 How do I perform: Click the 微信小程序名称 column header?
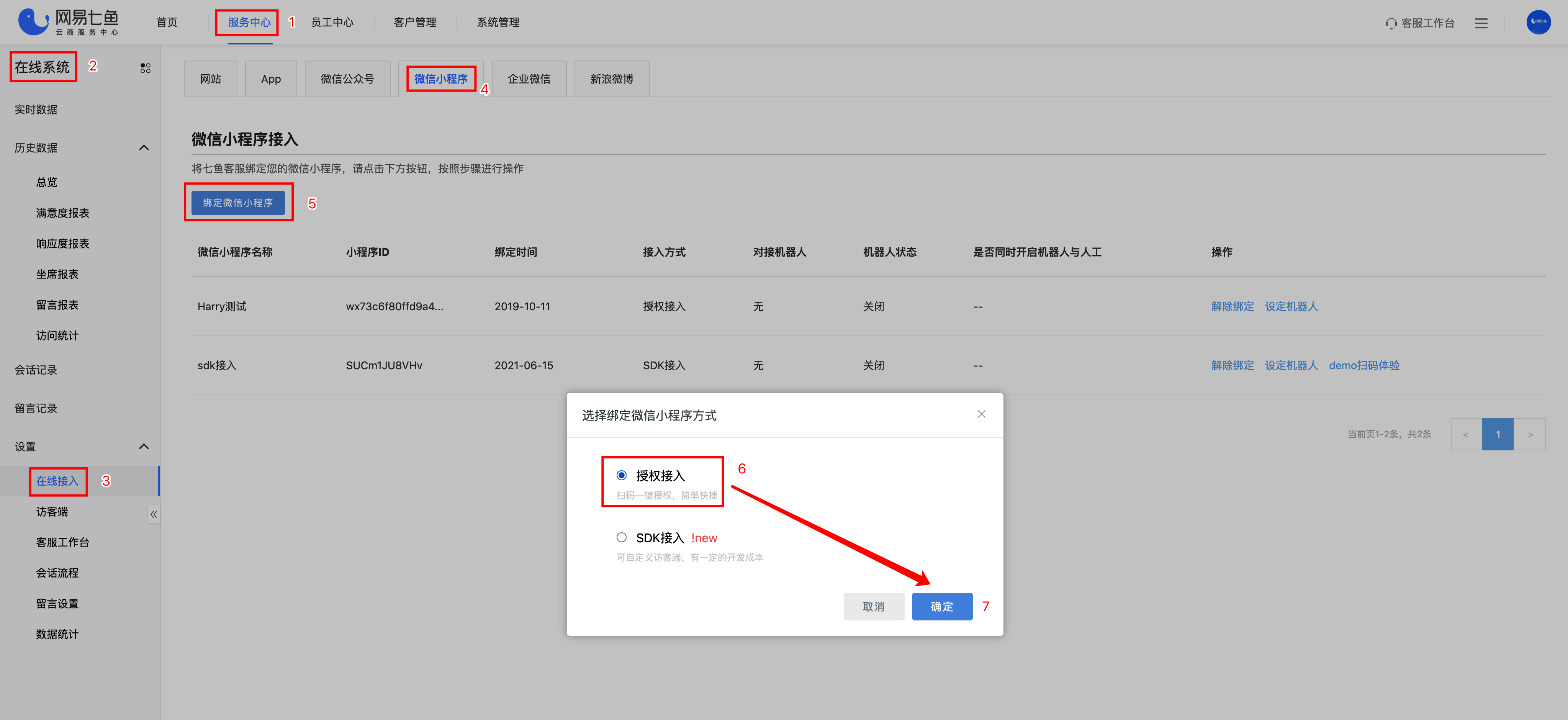235,252
